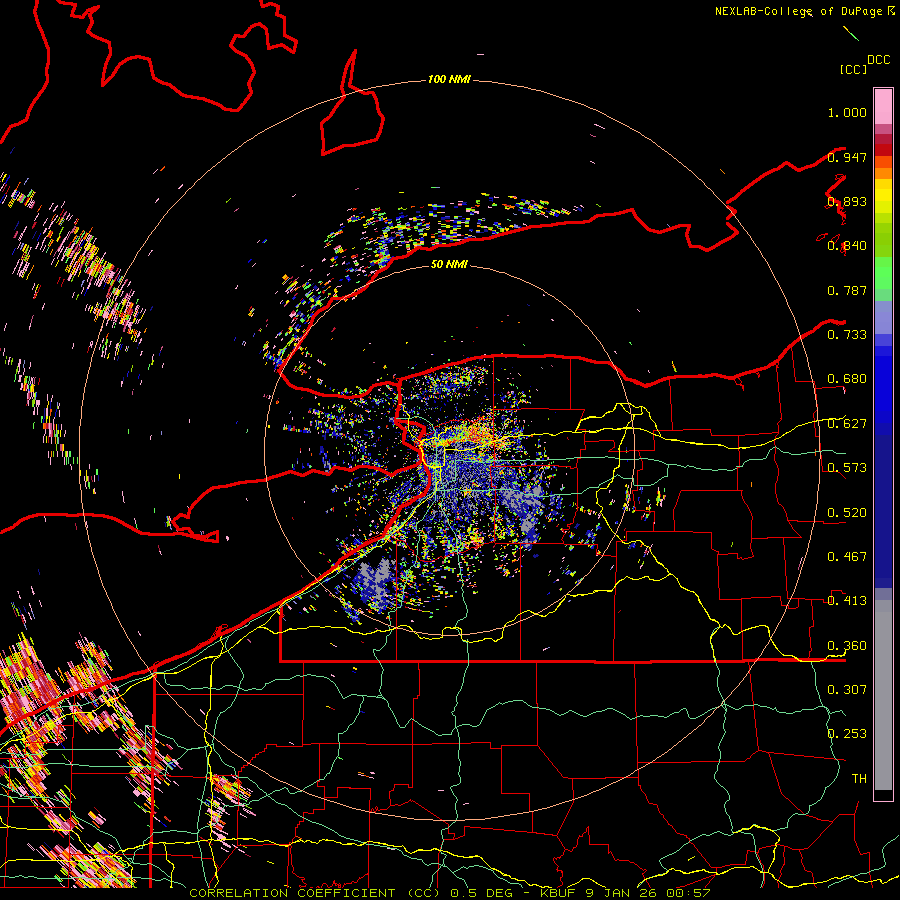Click the 0.467 value on the color scale
The height and width of the screenshot is (900, 900).
[847, 557]
